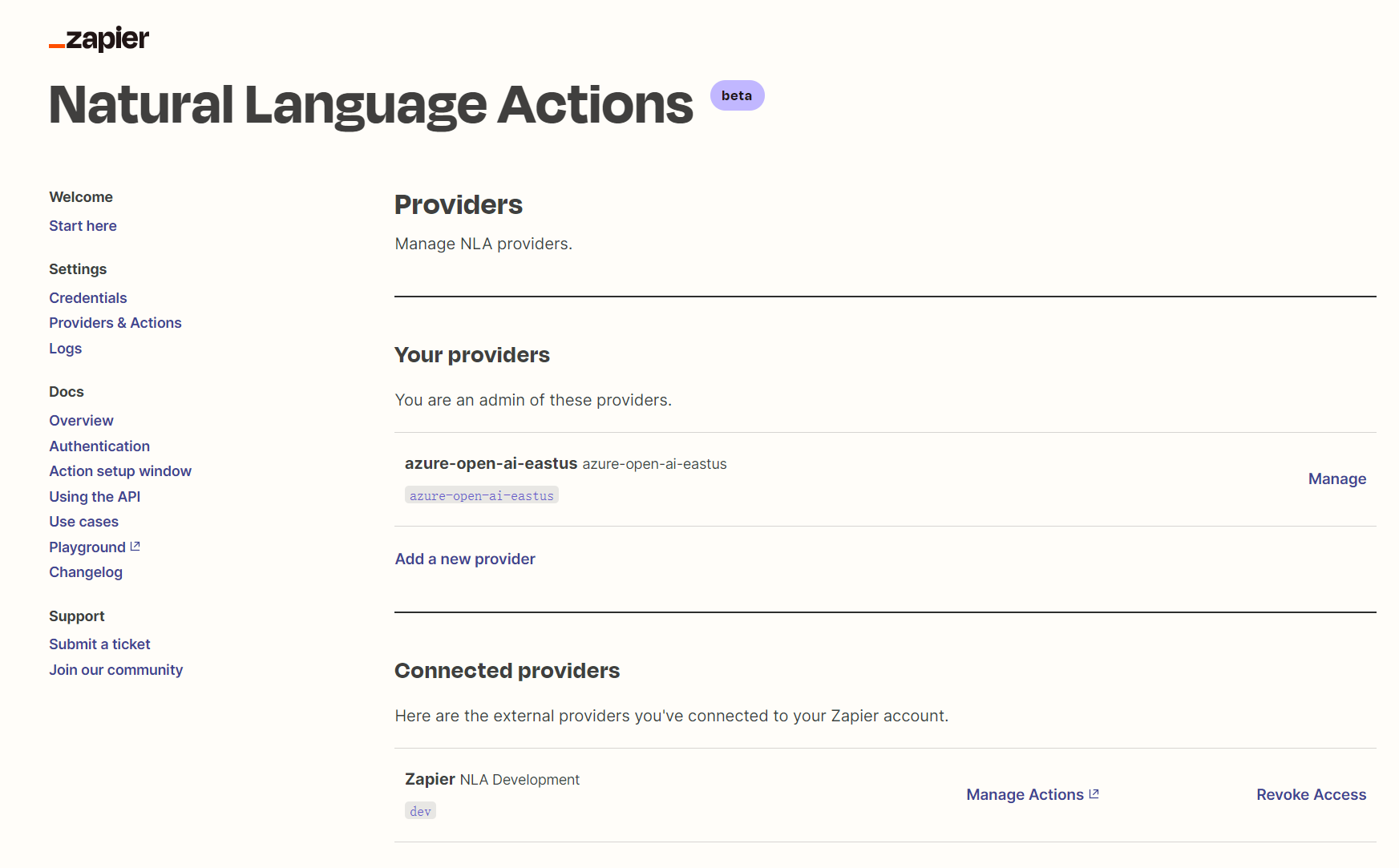Launch the Playground link
The width and height of the screenshot is (1399, 868).
87,547
